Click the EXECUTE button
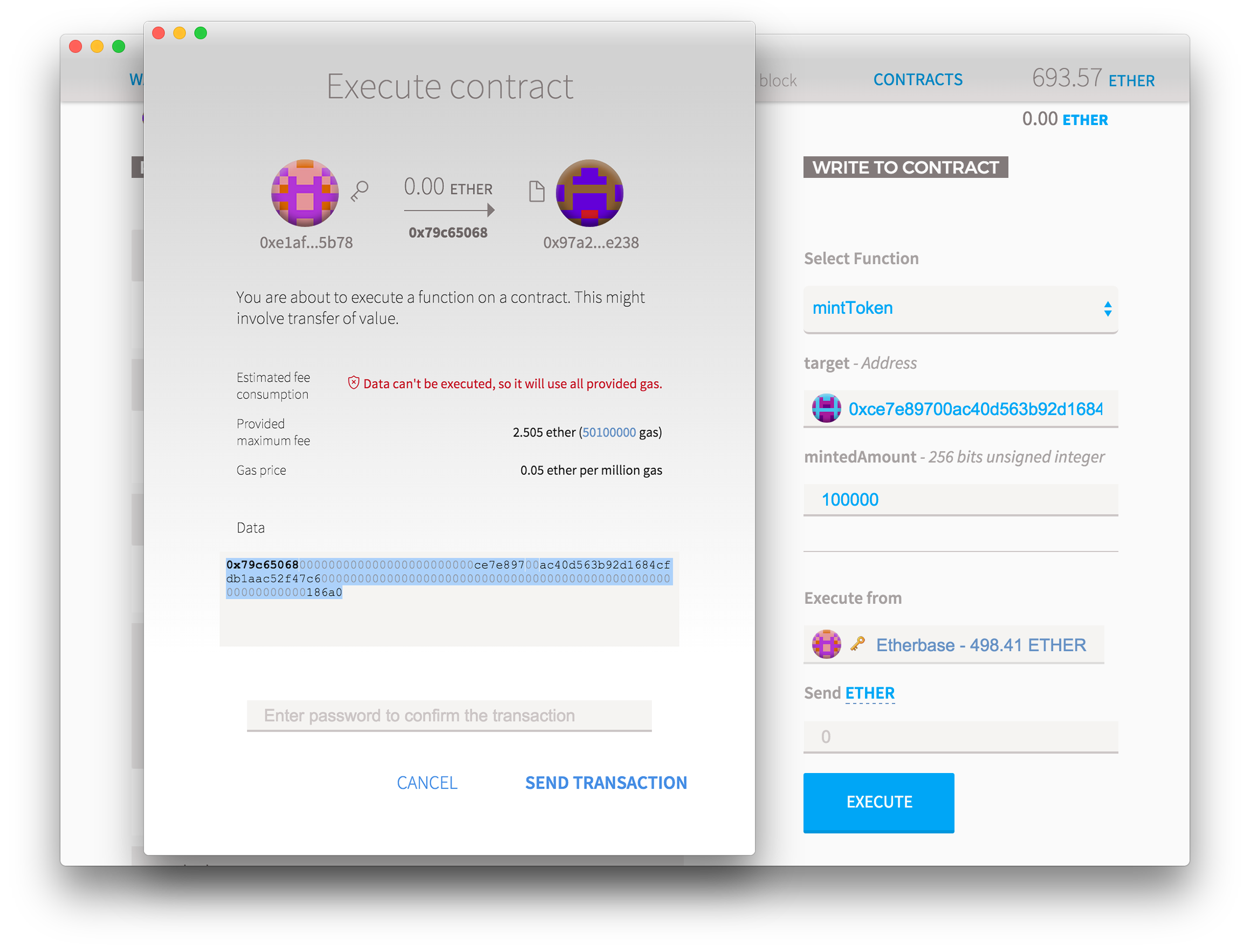Screen dimensions: 1250x952 pos(878,801)
